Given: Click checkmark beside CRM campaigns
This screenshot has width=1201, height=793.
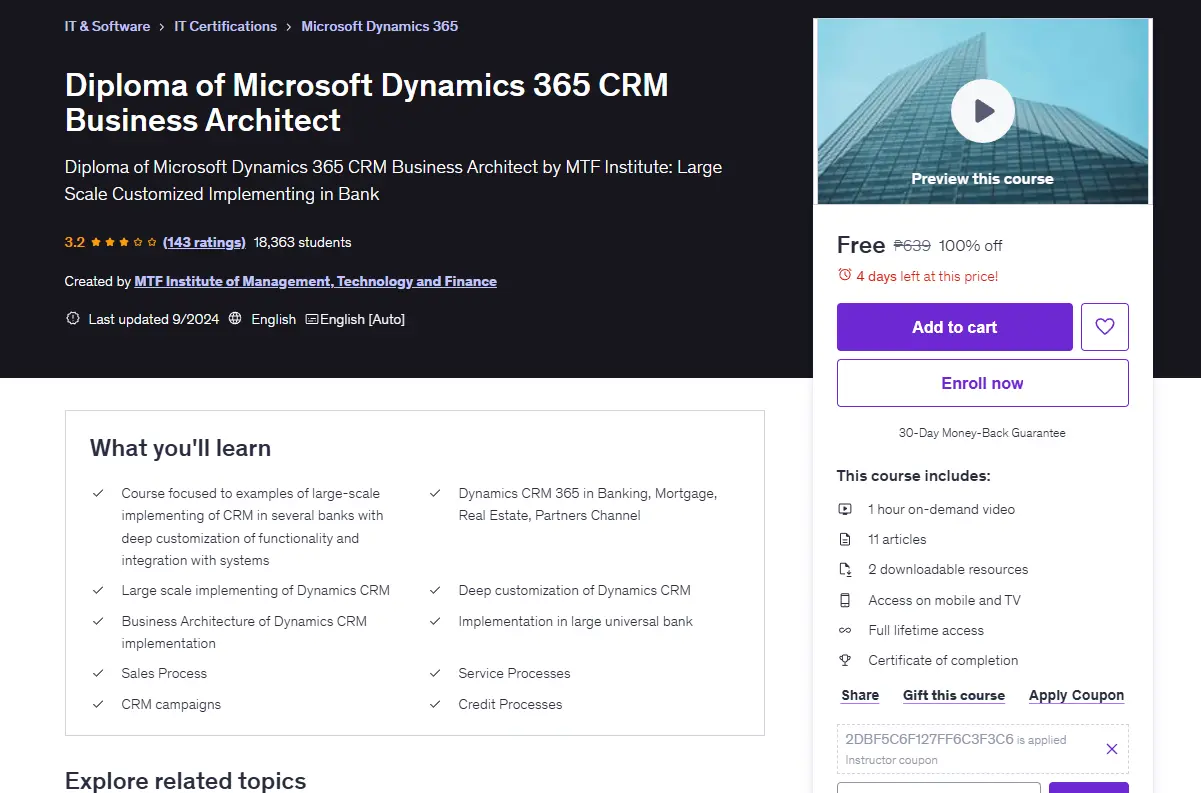Looking at the screenshot, I should tap(98, 704).
